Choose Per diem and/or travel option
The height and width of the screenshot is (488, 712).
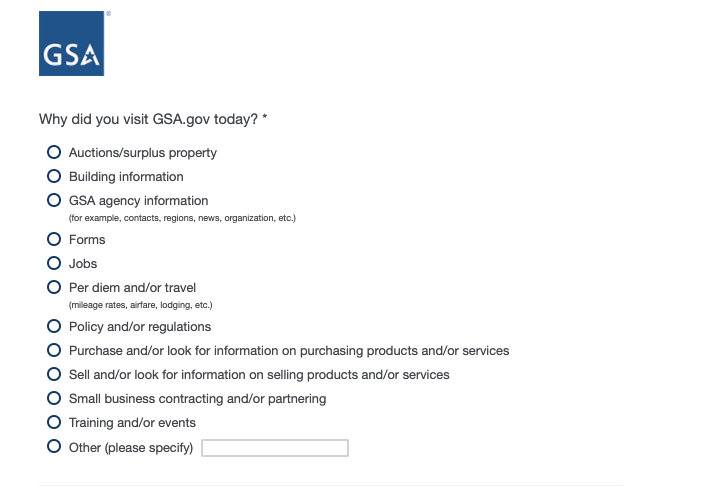click(x=54, y=288)
